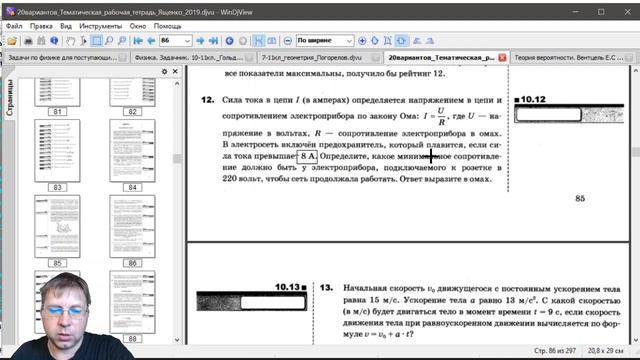The height and width of the screenshot is (360, 640).
Task: Select the Hand drag tool
Action: click(x=71, y=41)
